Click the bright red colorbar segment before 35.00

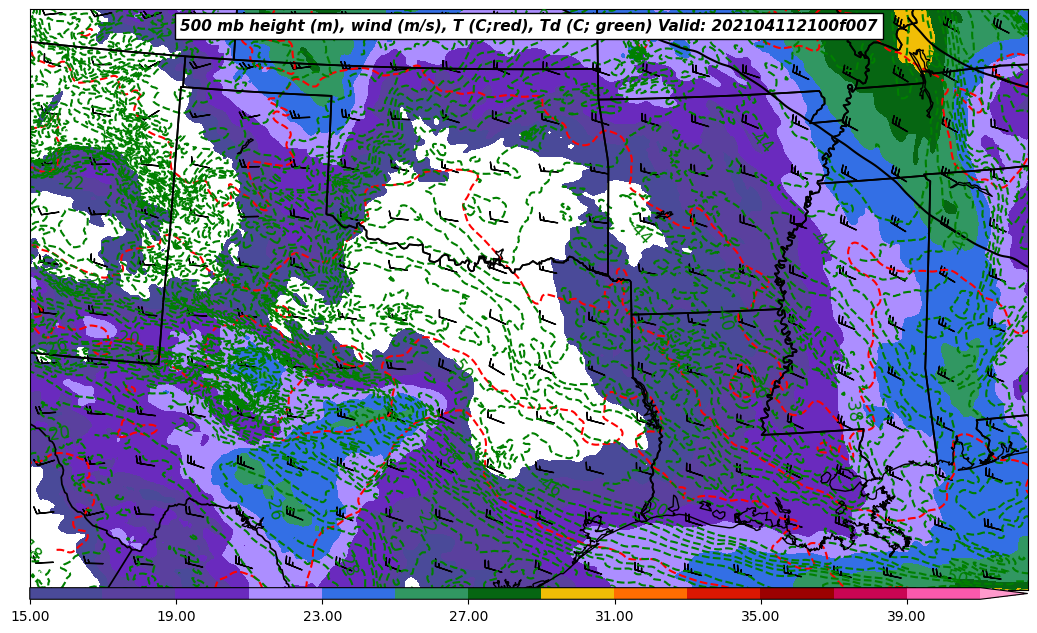pos(723,593)
